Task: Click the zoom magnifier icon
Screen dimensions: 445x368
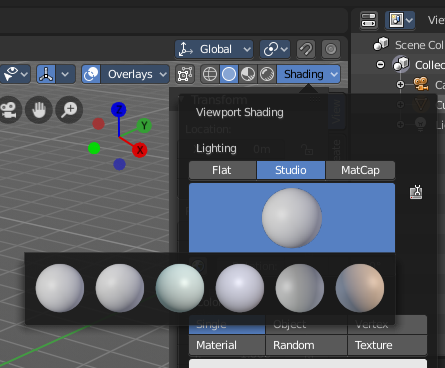Action: (x=69, y=110)
